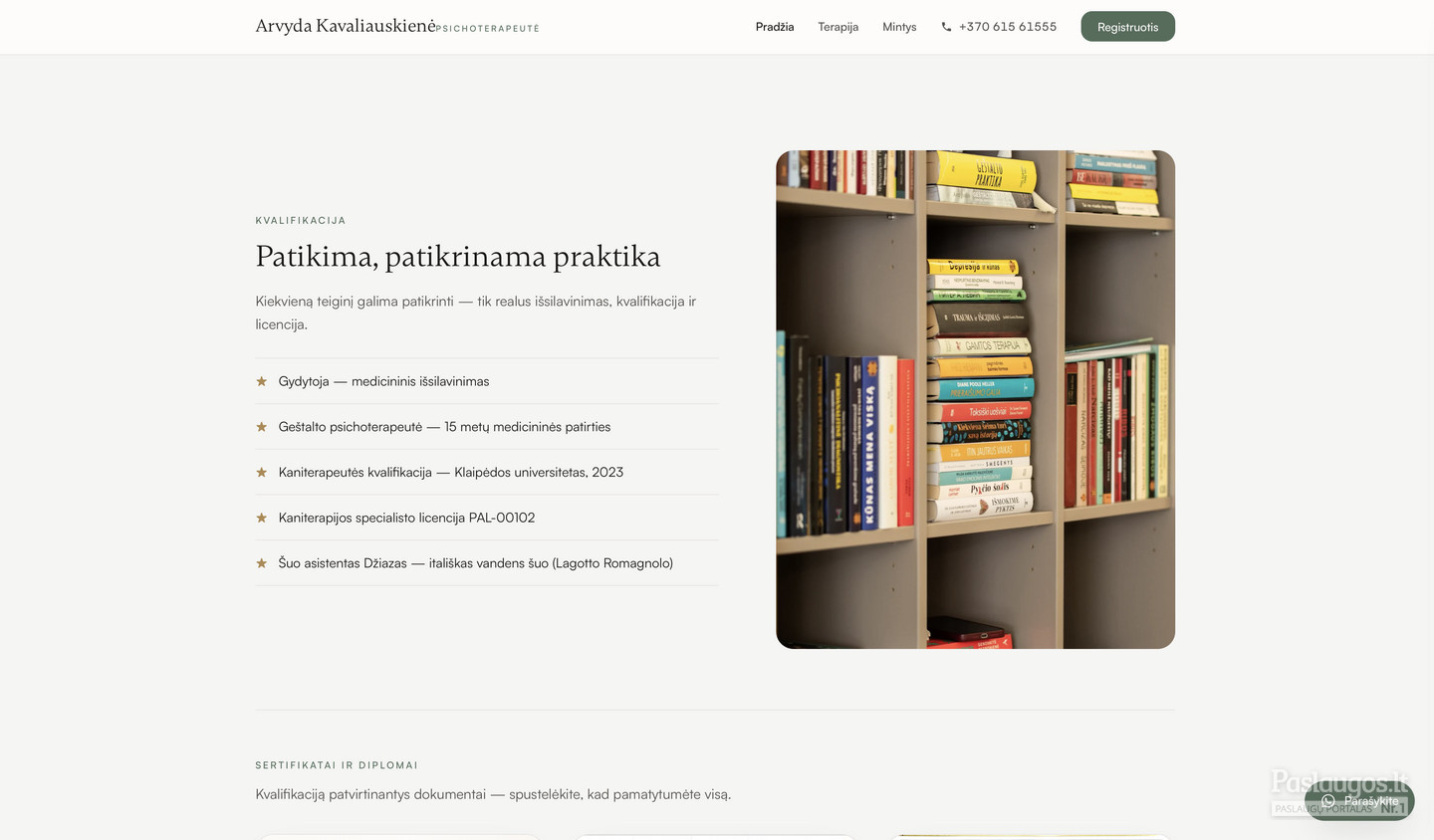
Task: Click the SERTIFIKATAI IR DIPLOMAI label
Action: (337, 765)
